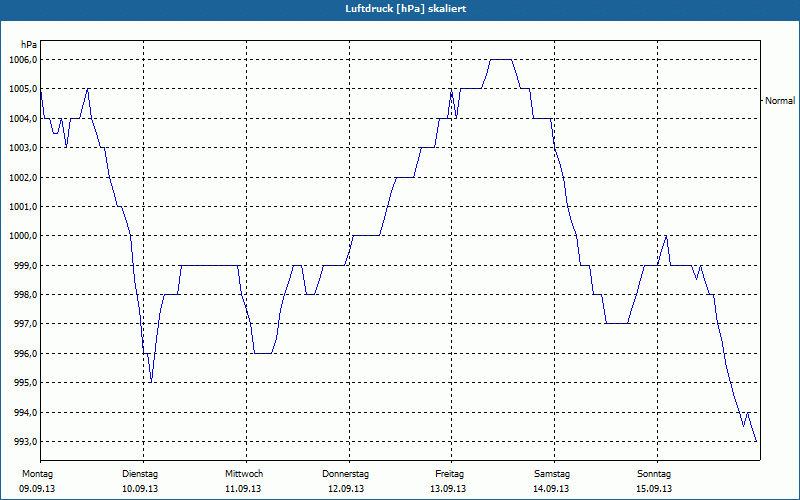Select the 1002,0 axis value
The height and width of the screenshot is (500, 800).
click(x=23, y=178)
